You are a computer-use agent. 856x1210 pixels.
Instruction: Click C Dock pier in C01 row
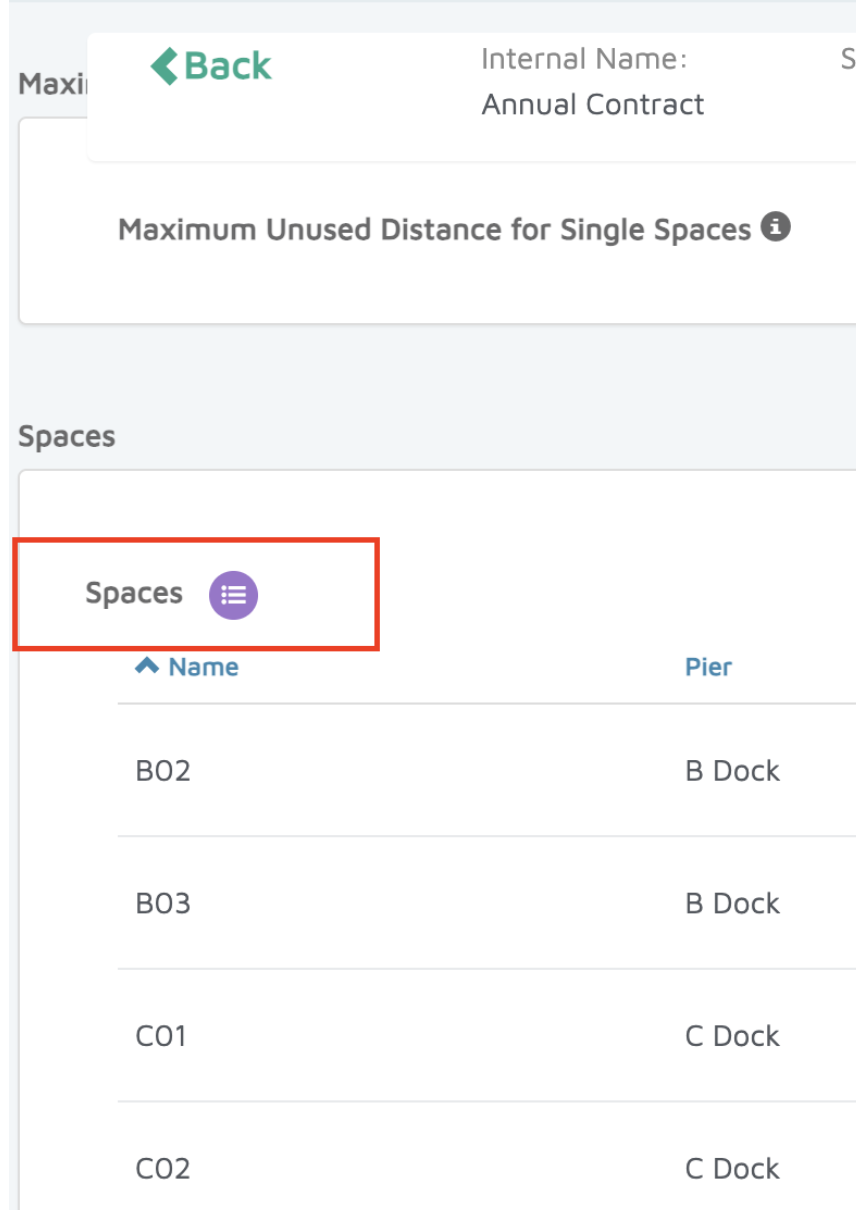pyautogui.click(x=732, y=1036)
